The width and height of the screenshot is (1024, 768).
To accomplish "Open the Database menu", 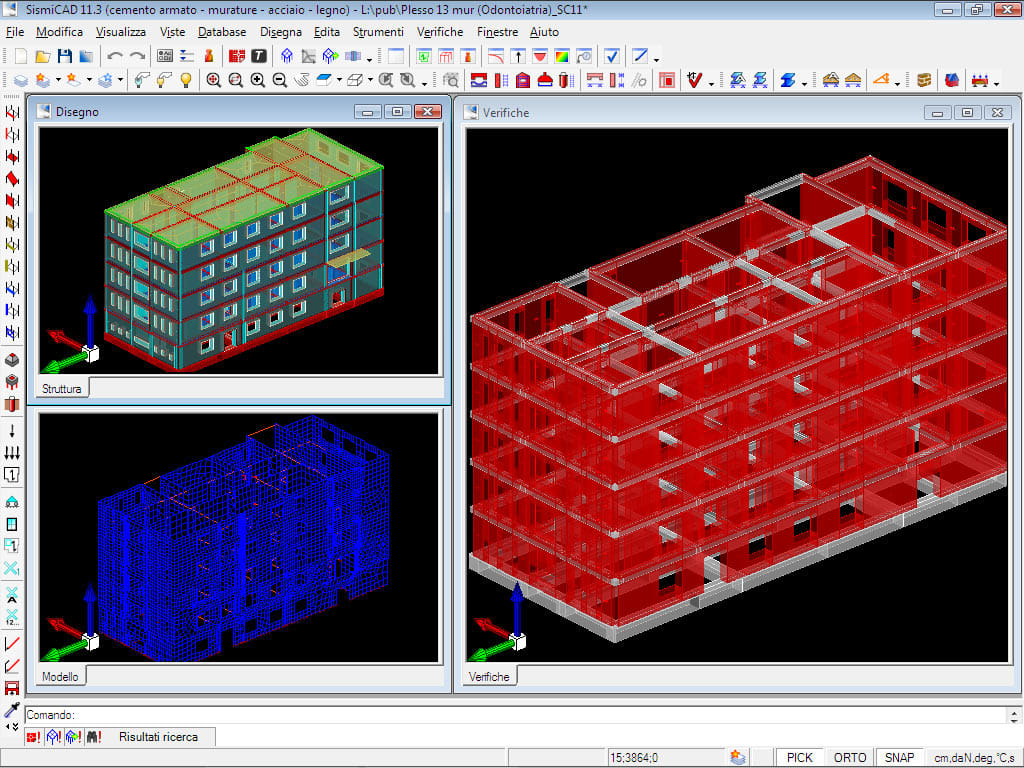I will pyautogui.click(x=221, y=31).
